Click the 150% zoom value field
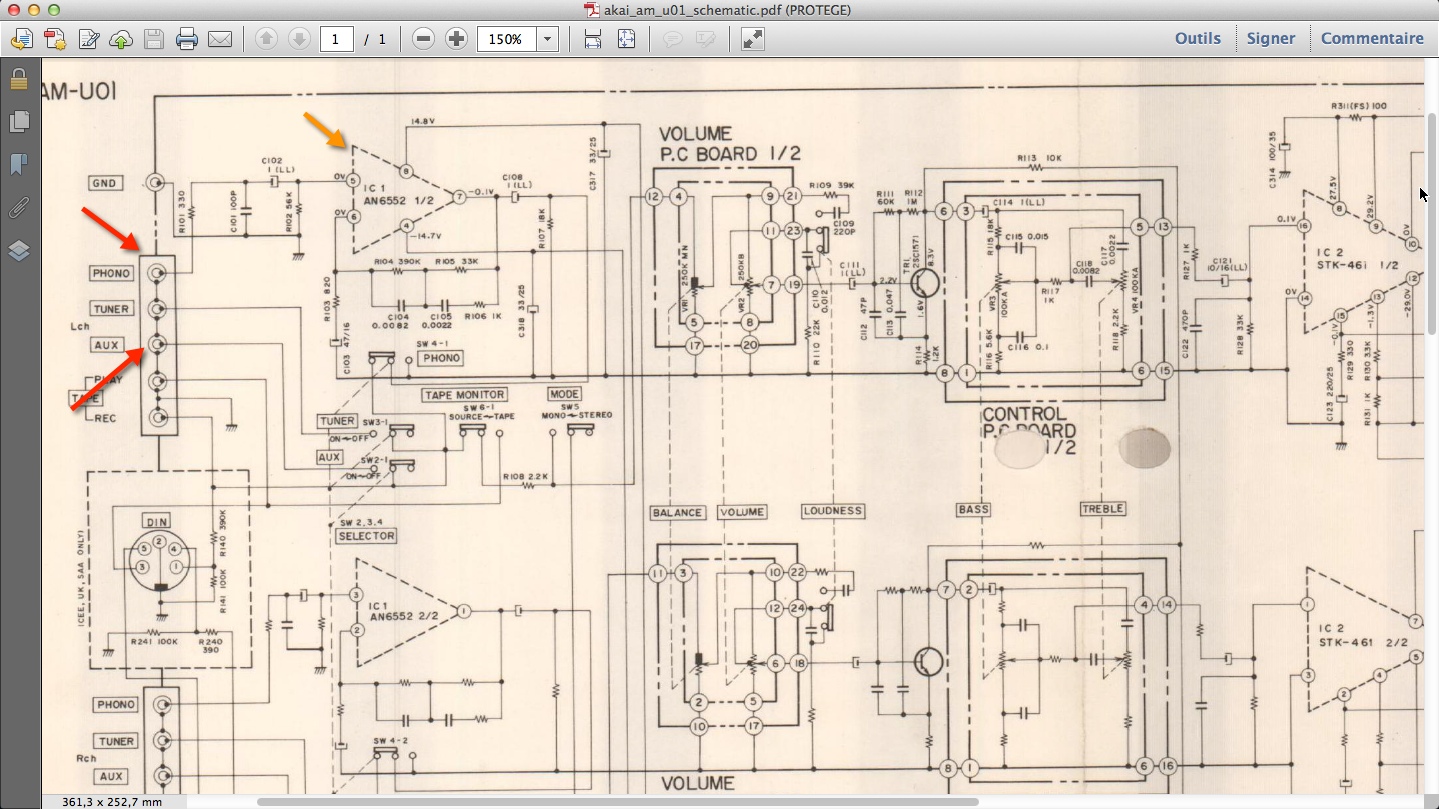Image resolution: width=1439 pixels, height=809 pixels. click(x=507, y=39)
